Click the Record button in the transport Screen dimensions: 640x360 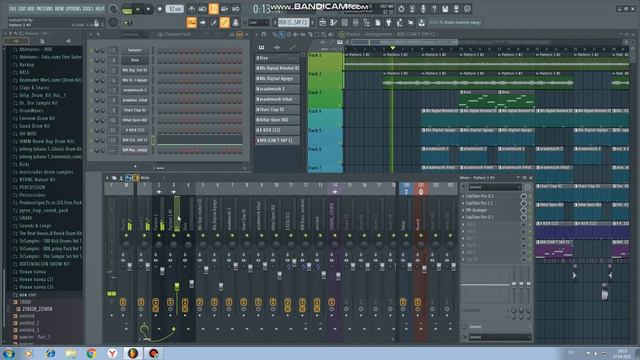(160, 9)
